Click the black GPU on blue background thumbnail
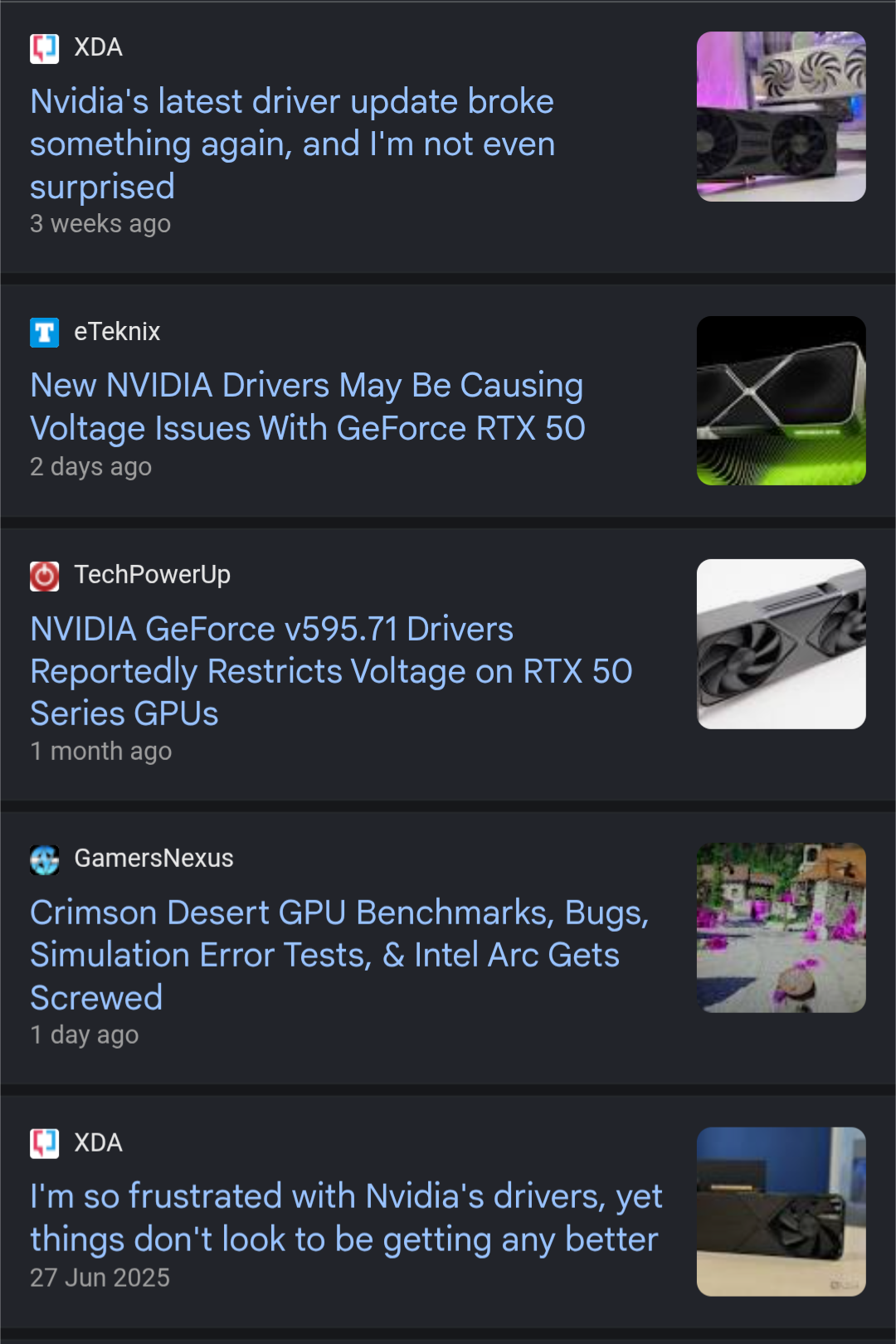Viewport: 896px width, 1344px height. tap(781, 1211)
